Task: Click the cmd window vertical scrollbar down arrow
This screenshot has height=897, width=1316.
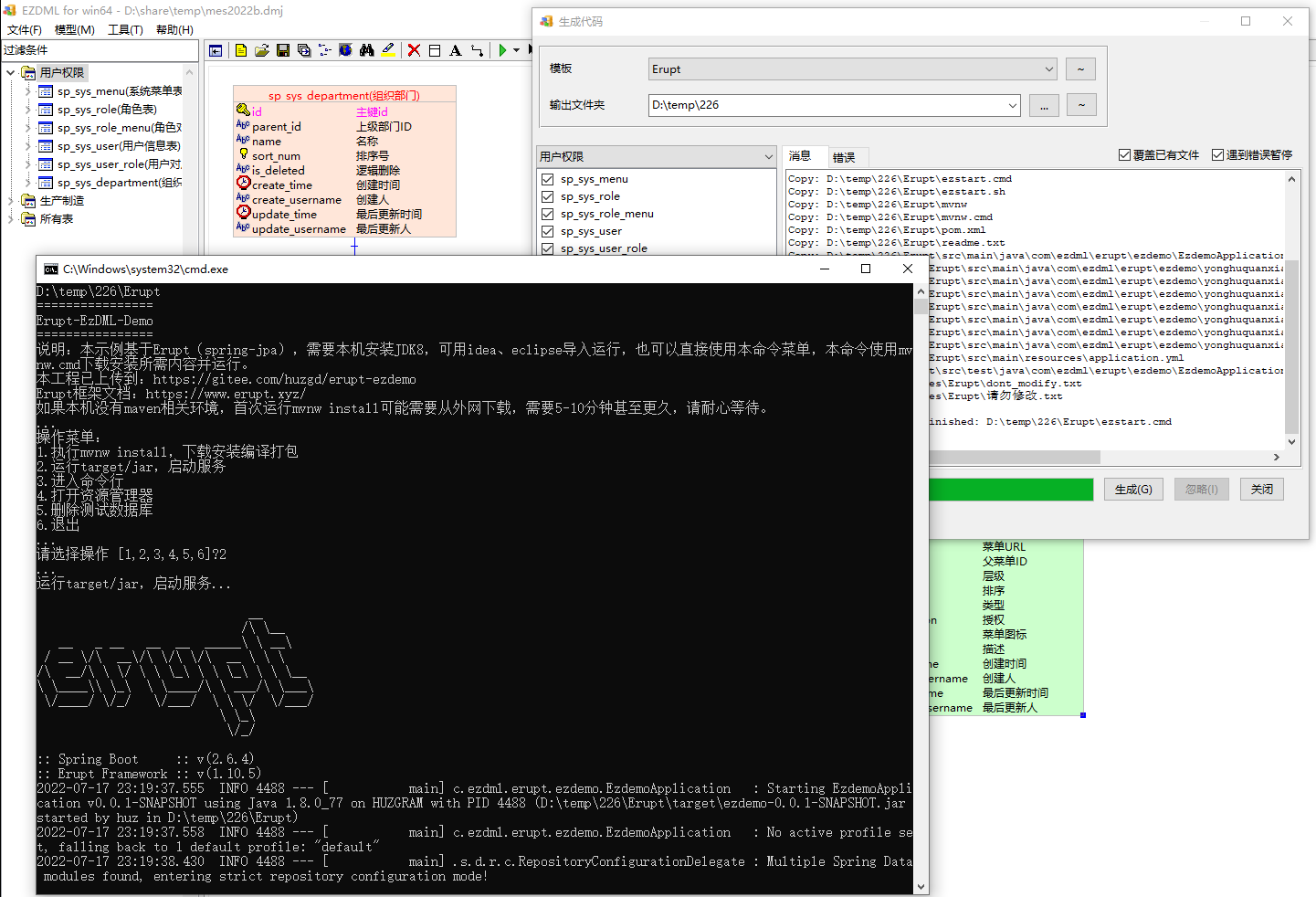Action: [x=921, y=886]
